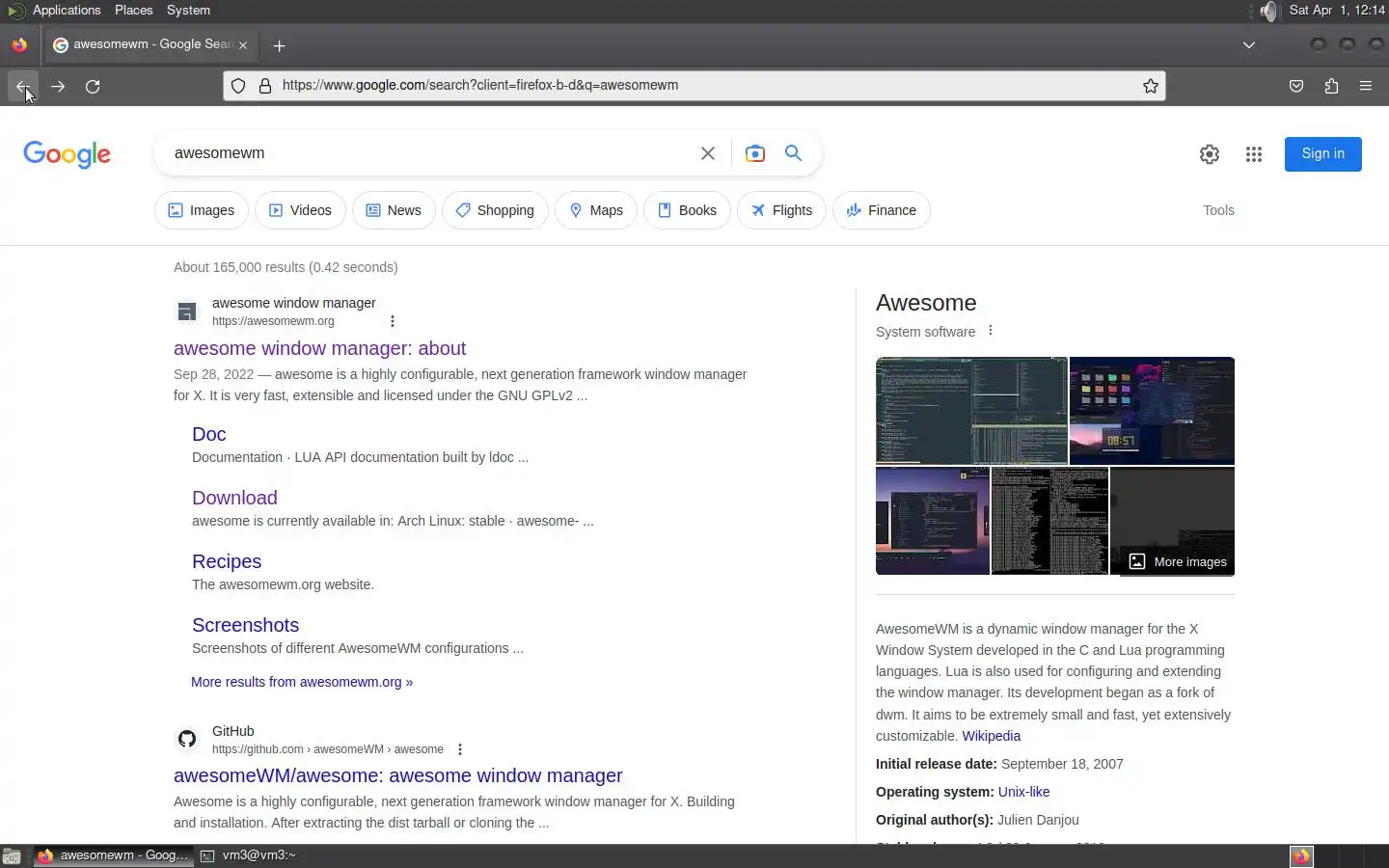
Task: Open 'awesome window manager: about' result
Action: (x=319, y=348)
